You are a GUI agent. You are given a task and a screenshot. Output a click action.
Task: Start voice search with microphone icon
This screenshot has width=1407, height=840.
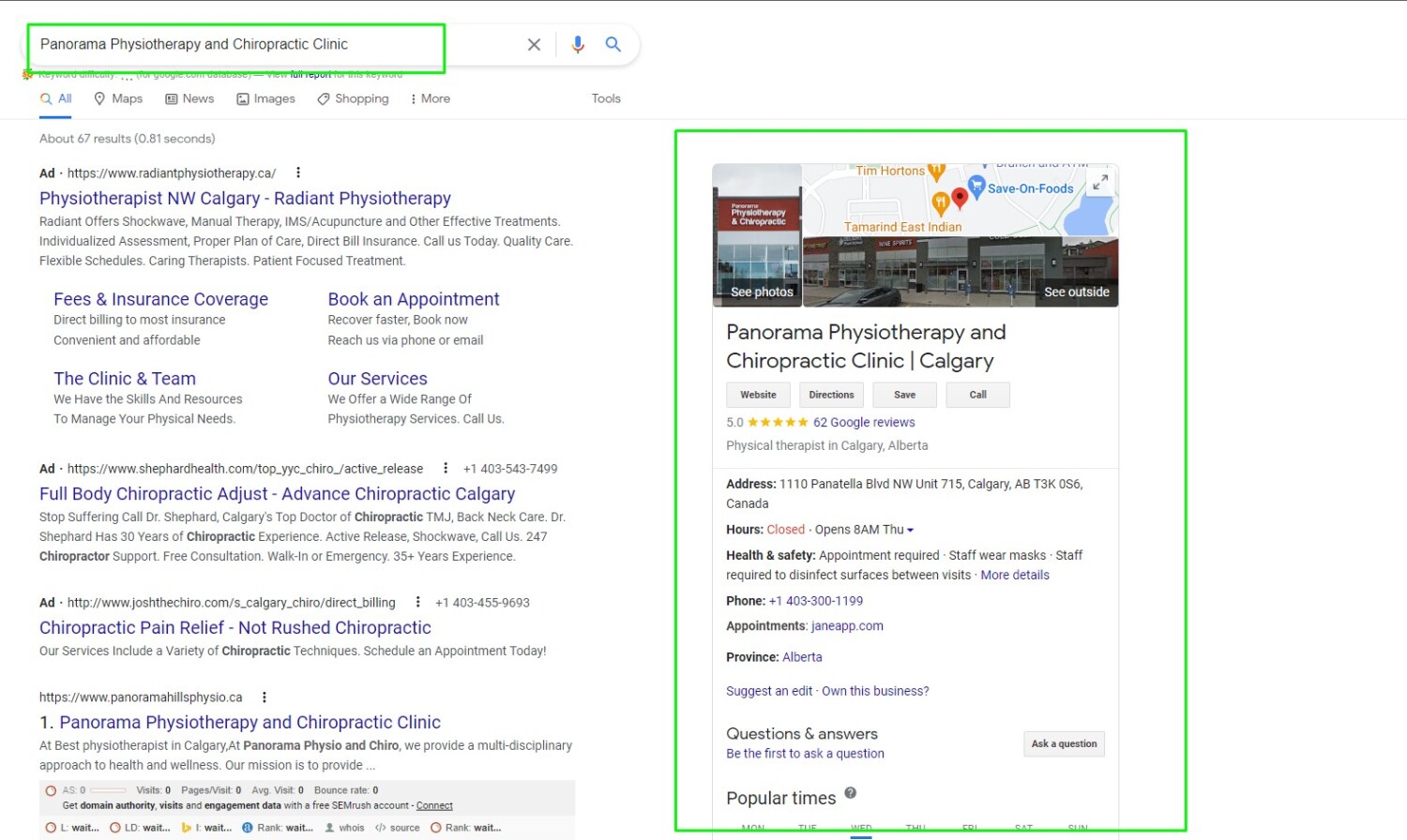(578, 44)
